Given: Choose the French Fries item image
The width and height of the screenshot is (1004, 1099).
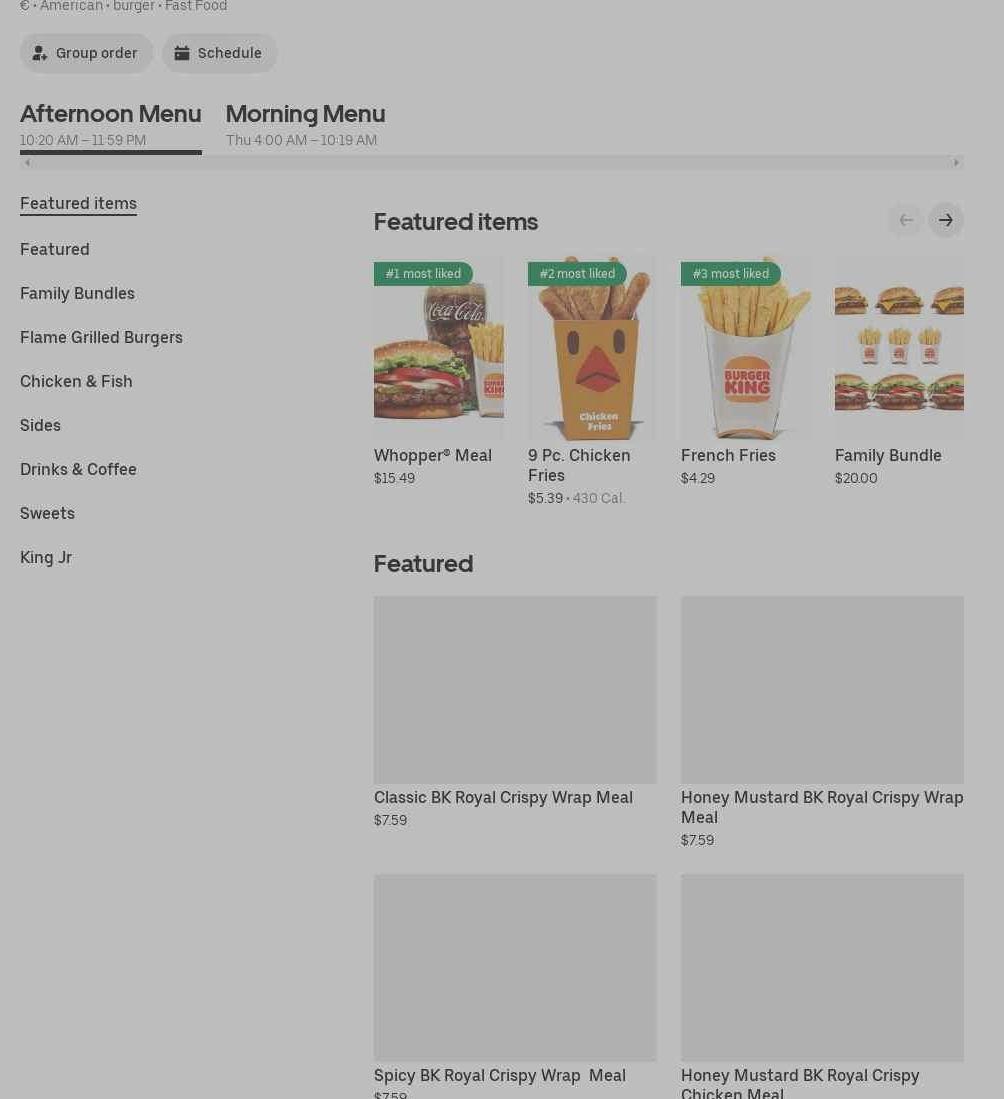Looking at the screenshot, I should coord(746,348).
